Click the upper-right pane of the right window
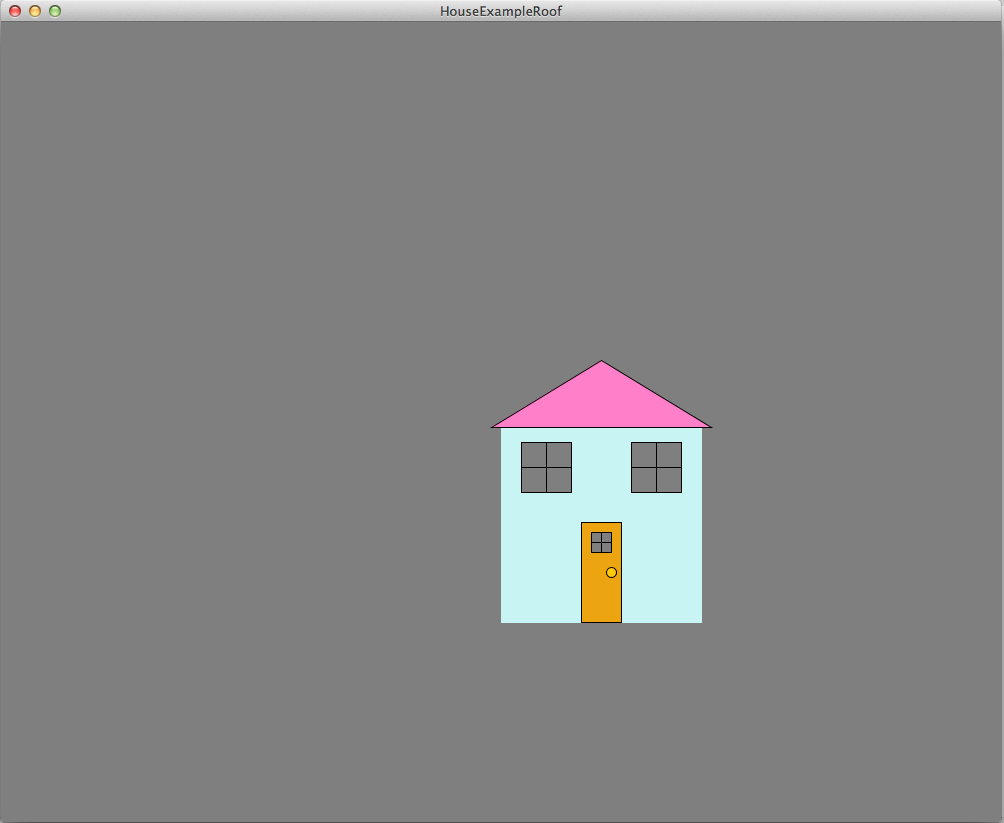Viewport: 1004px width, 823px height. pyautogui.click(x=669, y=455)
